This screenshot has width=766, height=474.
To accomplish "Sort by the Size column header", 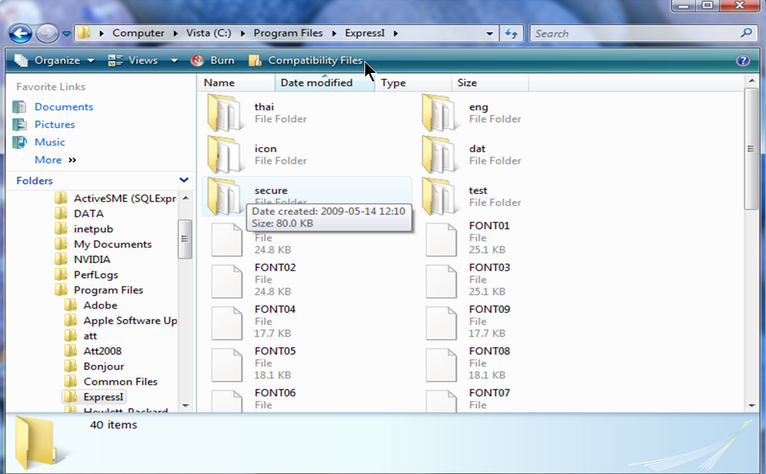I will pos(490,83).
